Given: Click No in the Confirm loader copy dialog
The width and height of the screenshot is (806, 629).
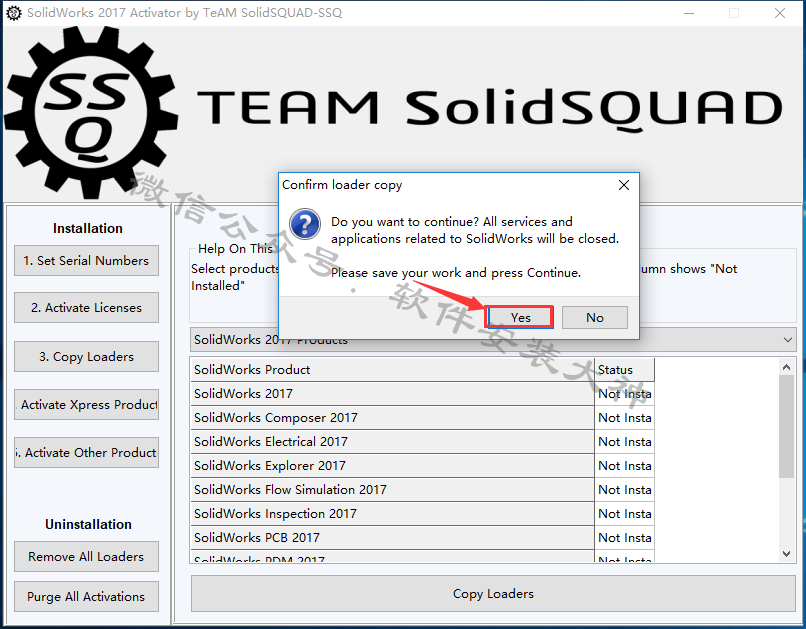Looking at the screenshot, I should [x=595, y=318].
